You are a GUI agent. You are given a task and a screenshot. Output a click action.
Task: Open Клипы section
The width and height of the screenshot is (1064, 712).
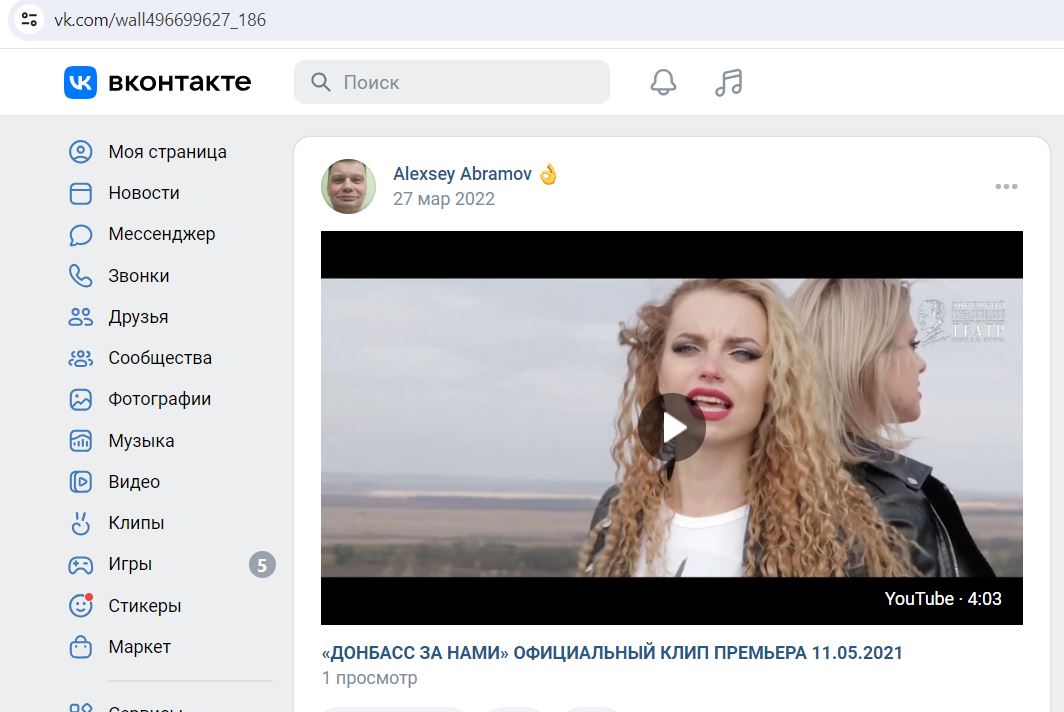point(136,523)
